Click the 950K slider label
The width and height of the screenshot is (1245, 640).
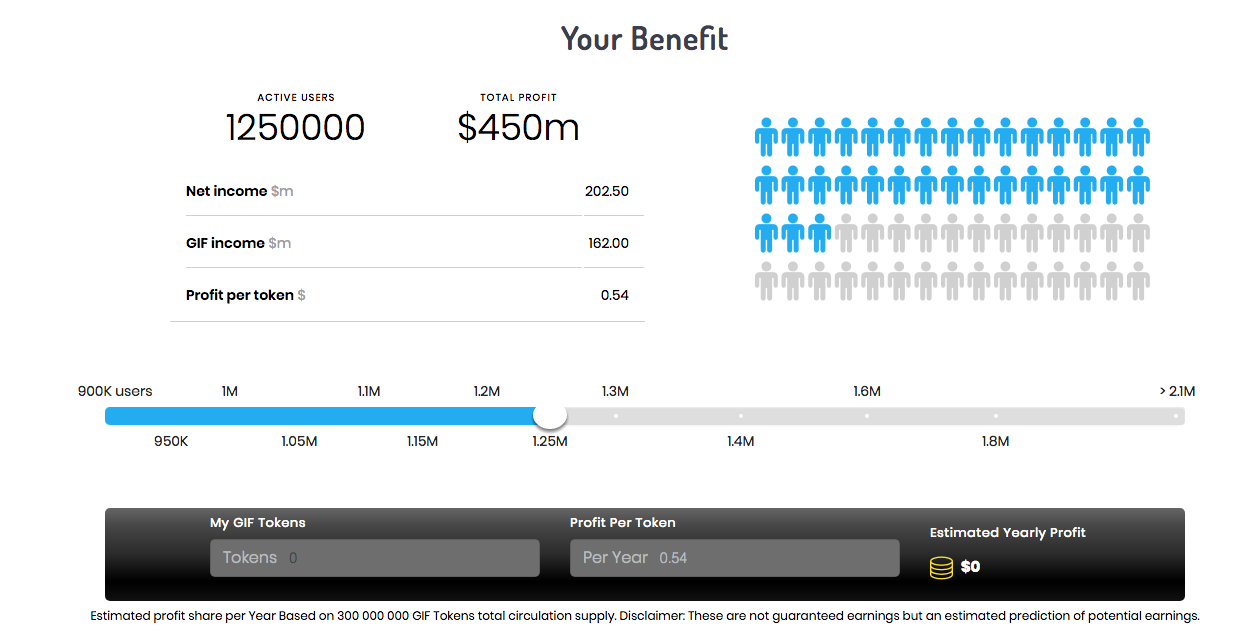(171, 441)
